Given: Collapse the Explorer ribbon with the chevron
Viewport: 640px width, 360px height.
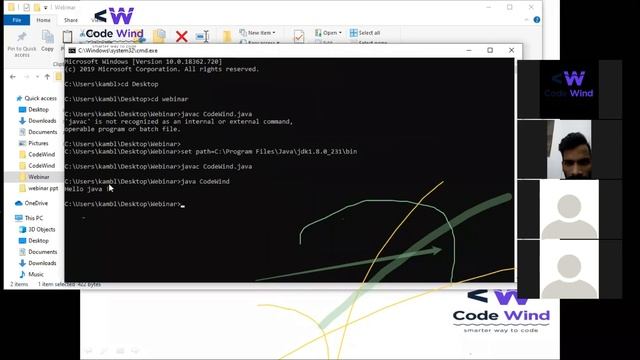Looking at the screenshot, I should 527,20.
